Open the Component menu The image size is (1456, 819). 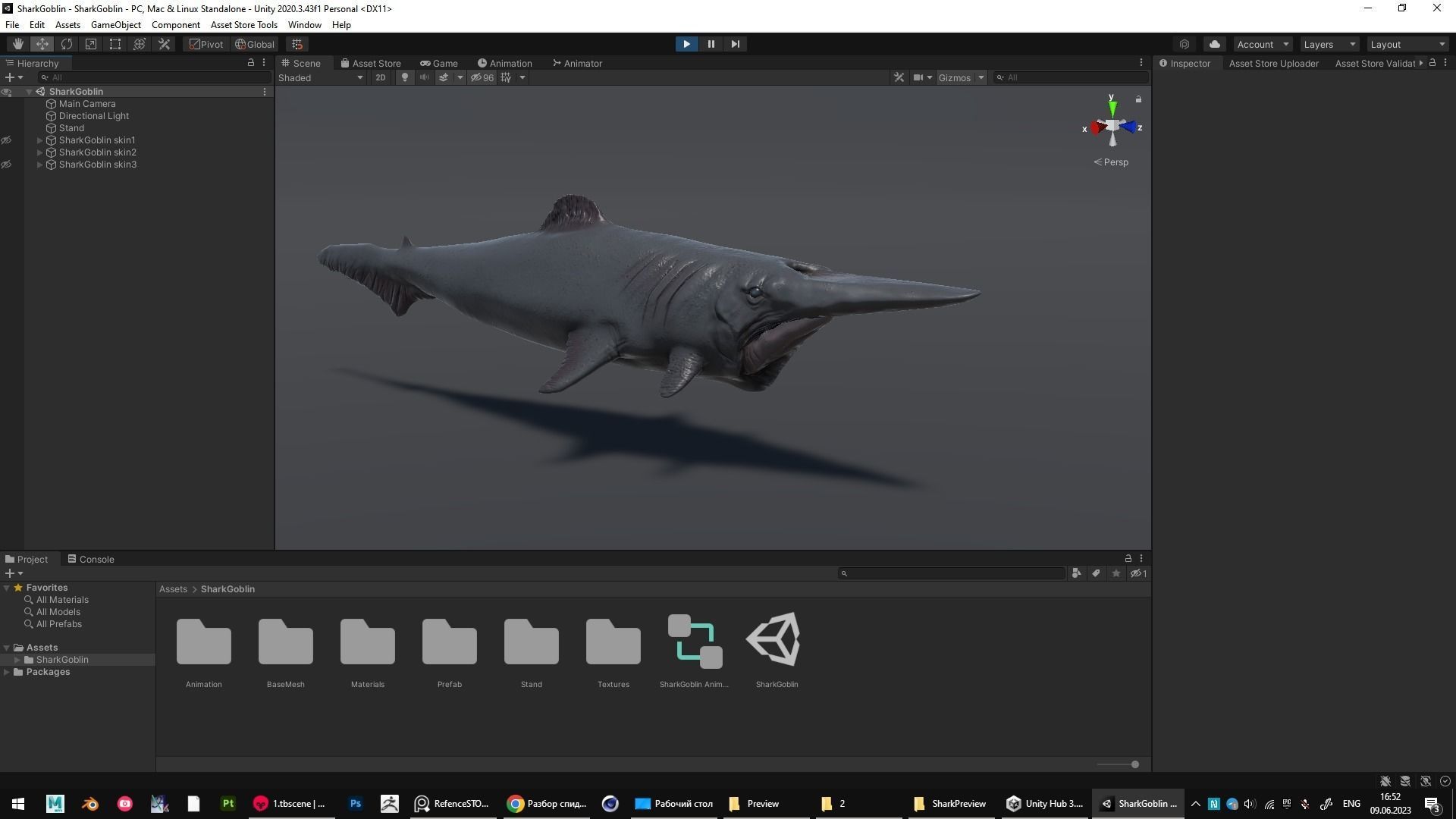[176, 25]
